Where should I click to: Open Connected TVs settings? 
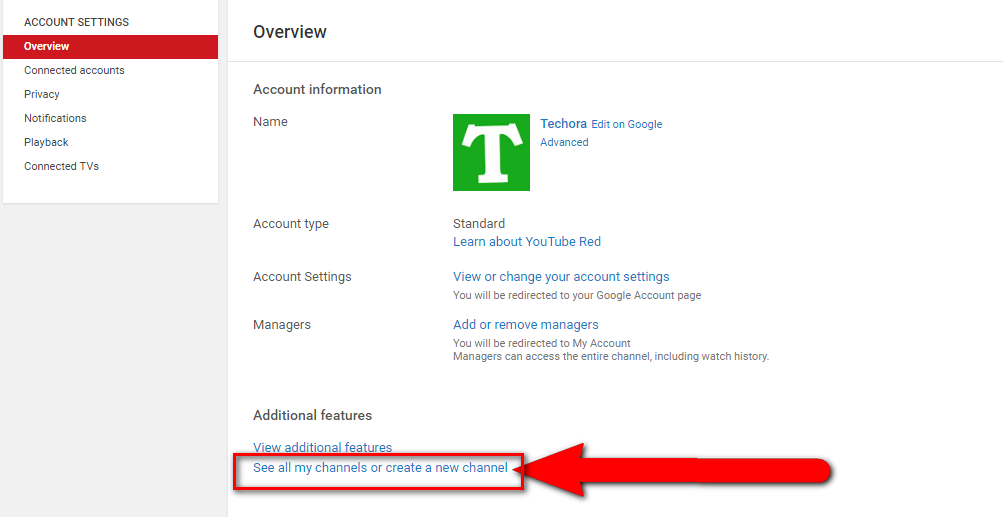coord(61,166)
